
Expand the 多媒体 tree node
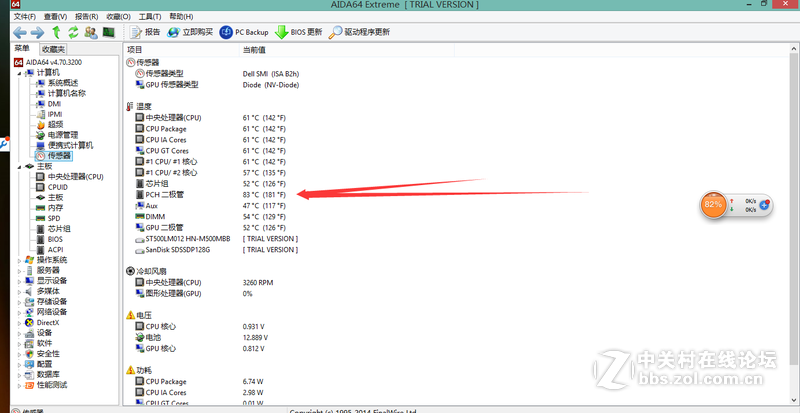point(19,291)
